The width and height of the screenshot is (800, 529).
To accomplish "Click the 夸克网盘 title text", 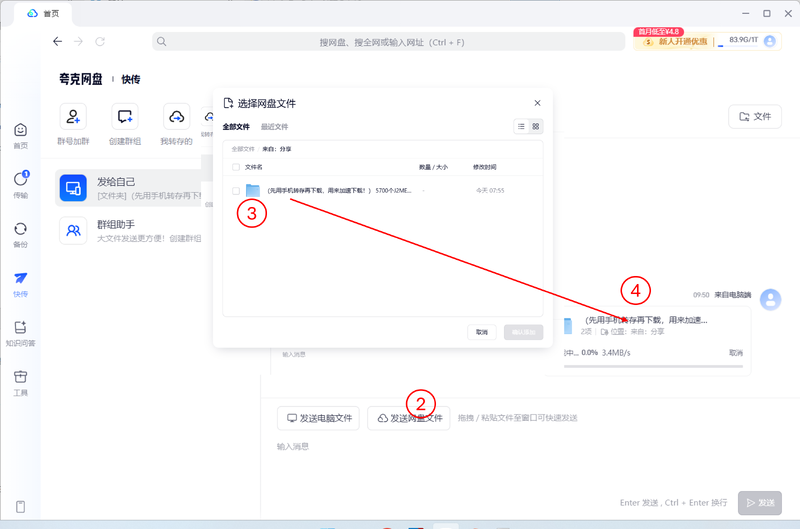I will coord(81,79).
